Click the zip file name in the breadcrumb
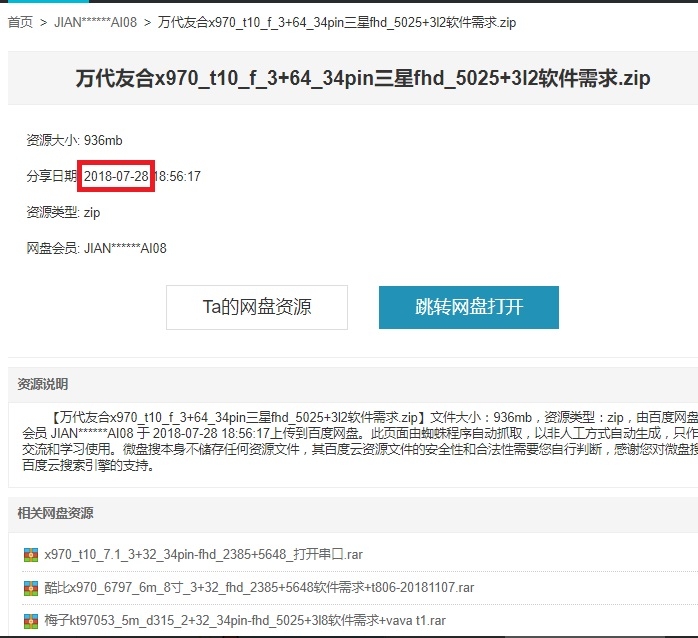The width and height of the screenshot is (698, 638). tap(337, 22)
